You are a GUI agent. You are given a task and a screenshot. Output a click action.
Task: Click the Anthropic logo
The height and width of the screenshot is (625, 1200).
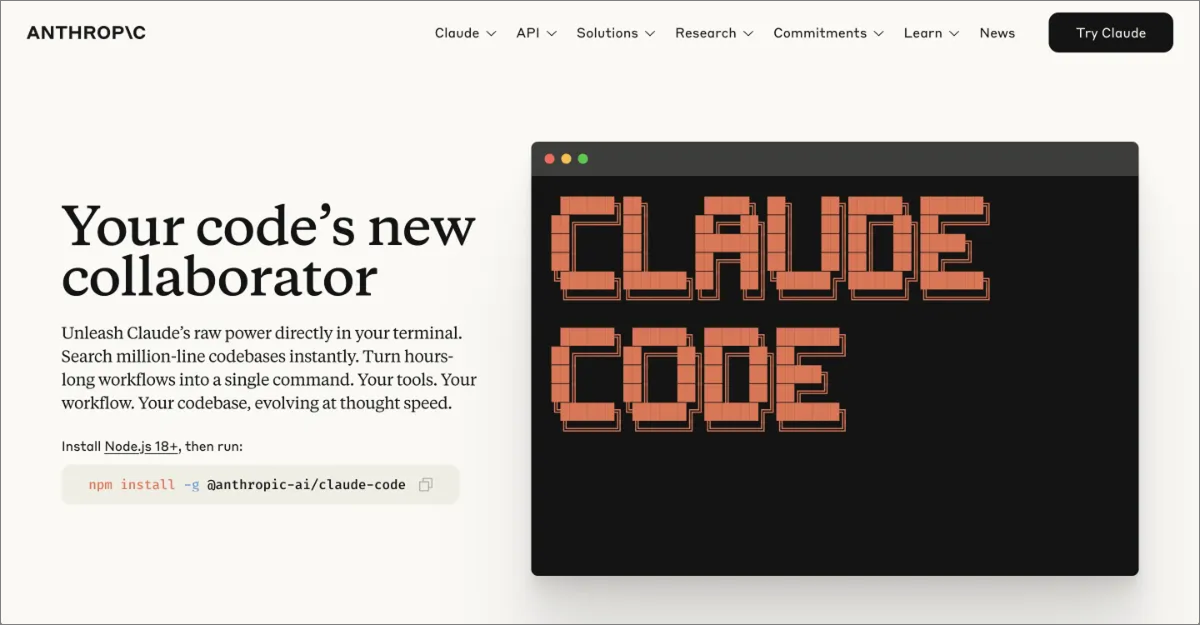pyautogui.click(x=86, y=33)
